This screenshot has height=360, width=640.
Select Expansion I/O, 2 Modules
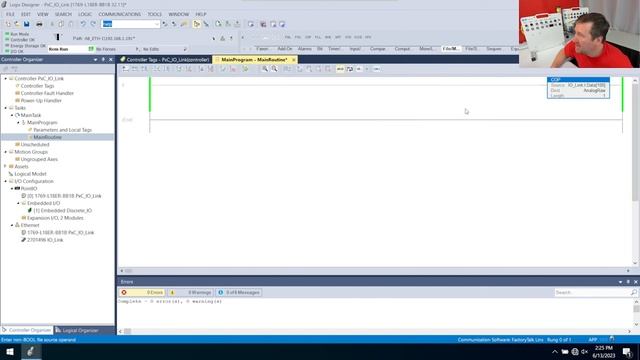point(55,218)
